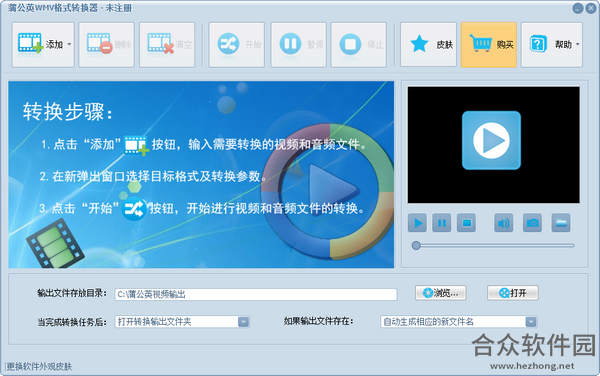Open the 当完成转换任务后 dropdown
Image resolution: width=600 pixels, height=376 pixels.
pyautogui.click(x=183, y=322)
